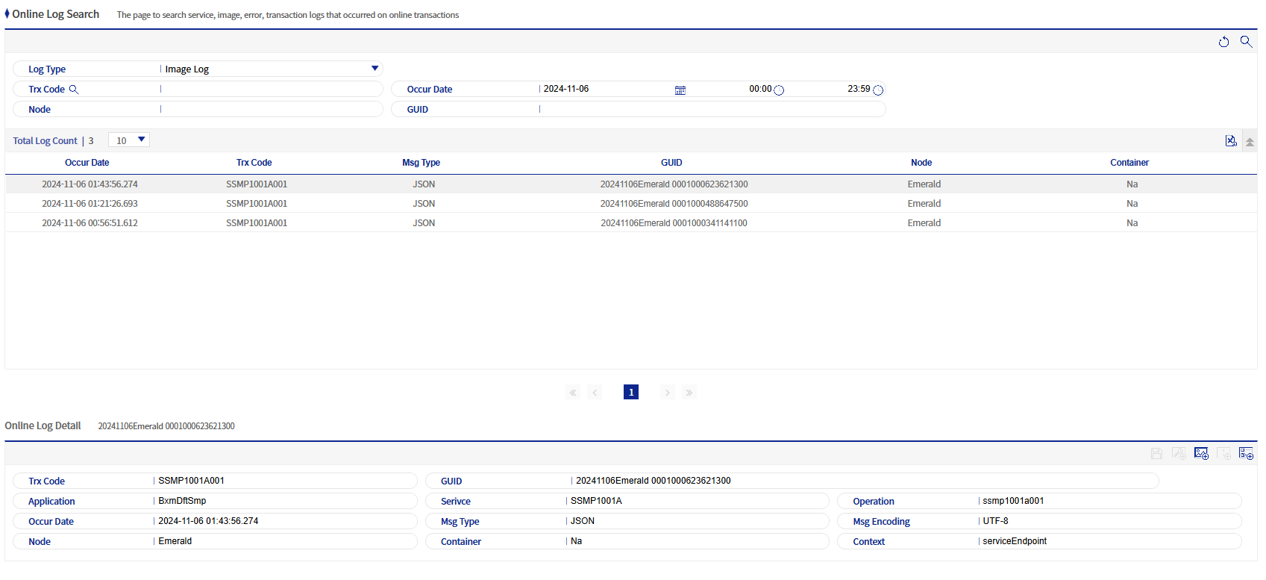Run the log search with the magnifier icon
Image resolution: width=1266 pixels, height=580 pixels.
[1245, 41]
